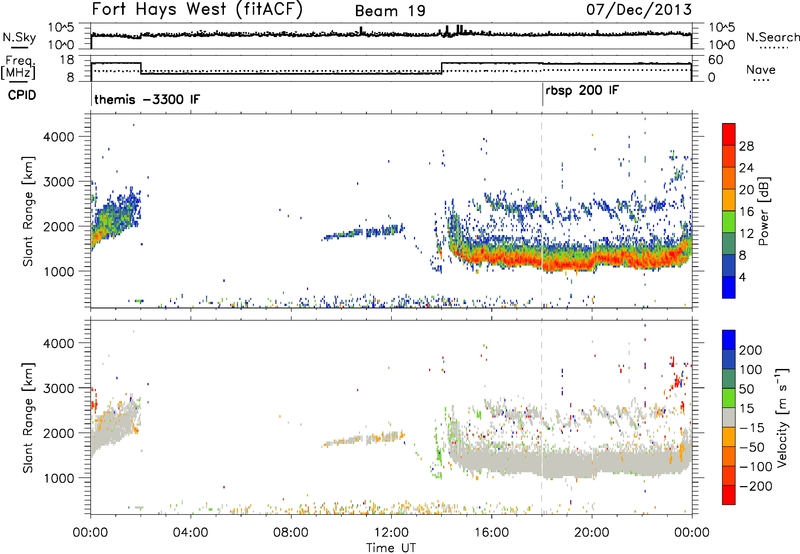The image size is (800, 554).
Task: Click the gray segment of the Velocity color bar
Action: coord(729,417)
